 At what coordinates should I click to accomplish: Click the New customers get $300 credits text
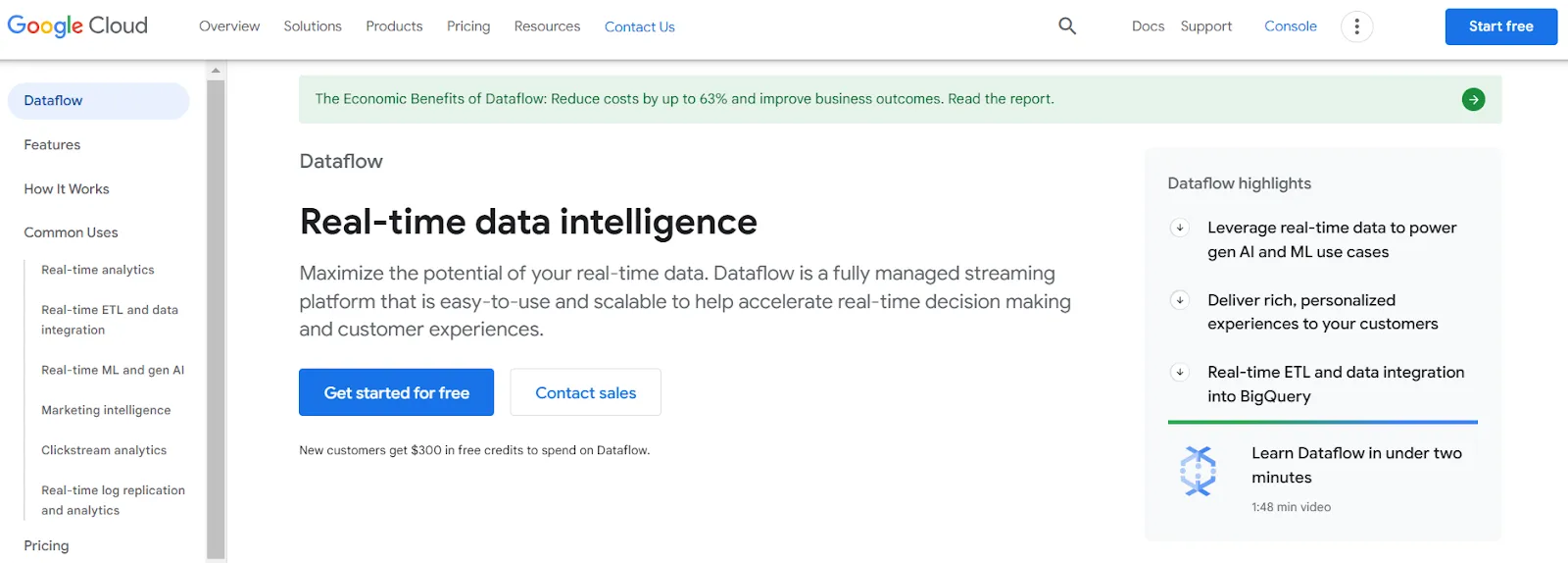(x=474, y=450)
